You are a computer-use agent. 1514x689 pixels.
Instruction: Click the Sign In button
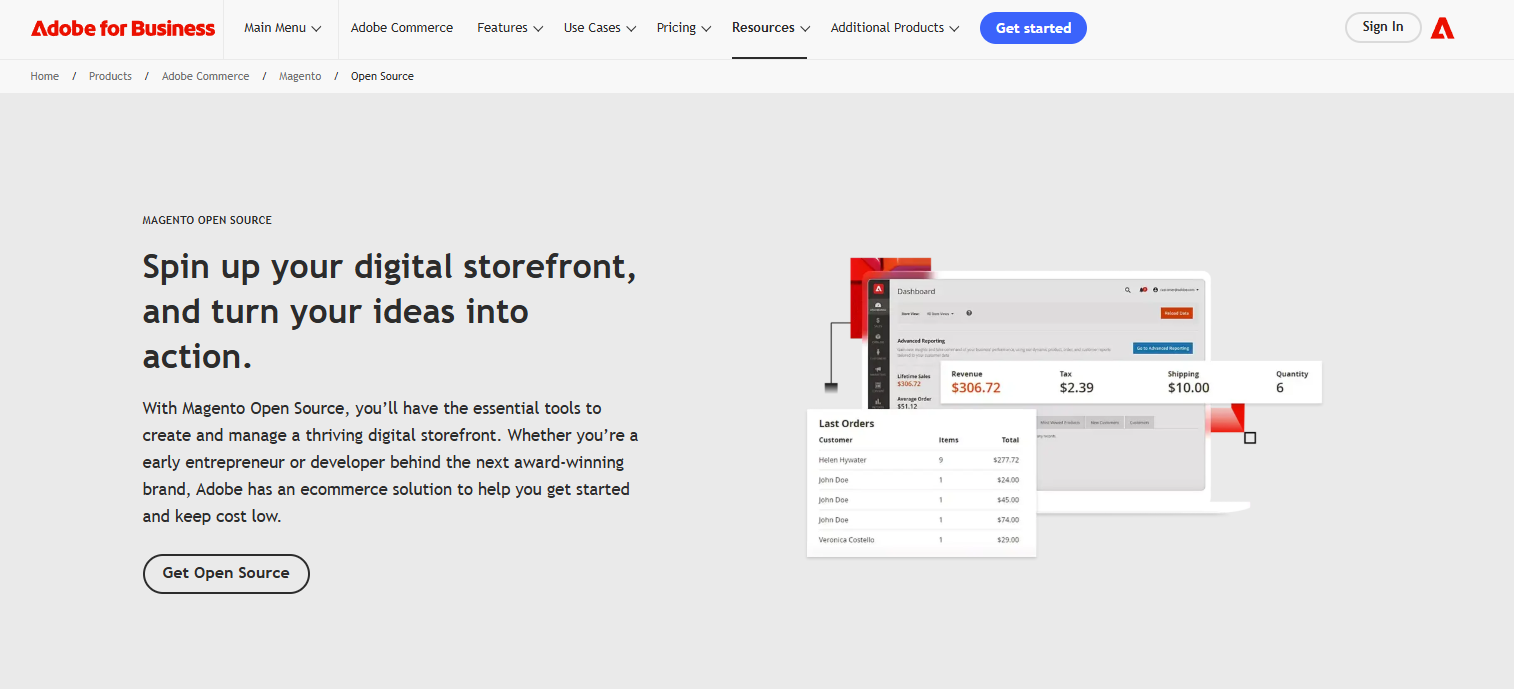[1382, 27]
